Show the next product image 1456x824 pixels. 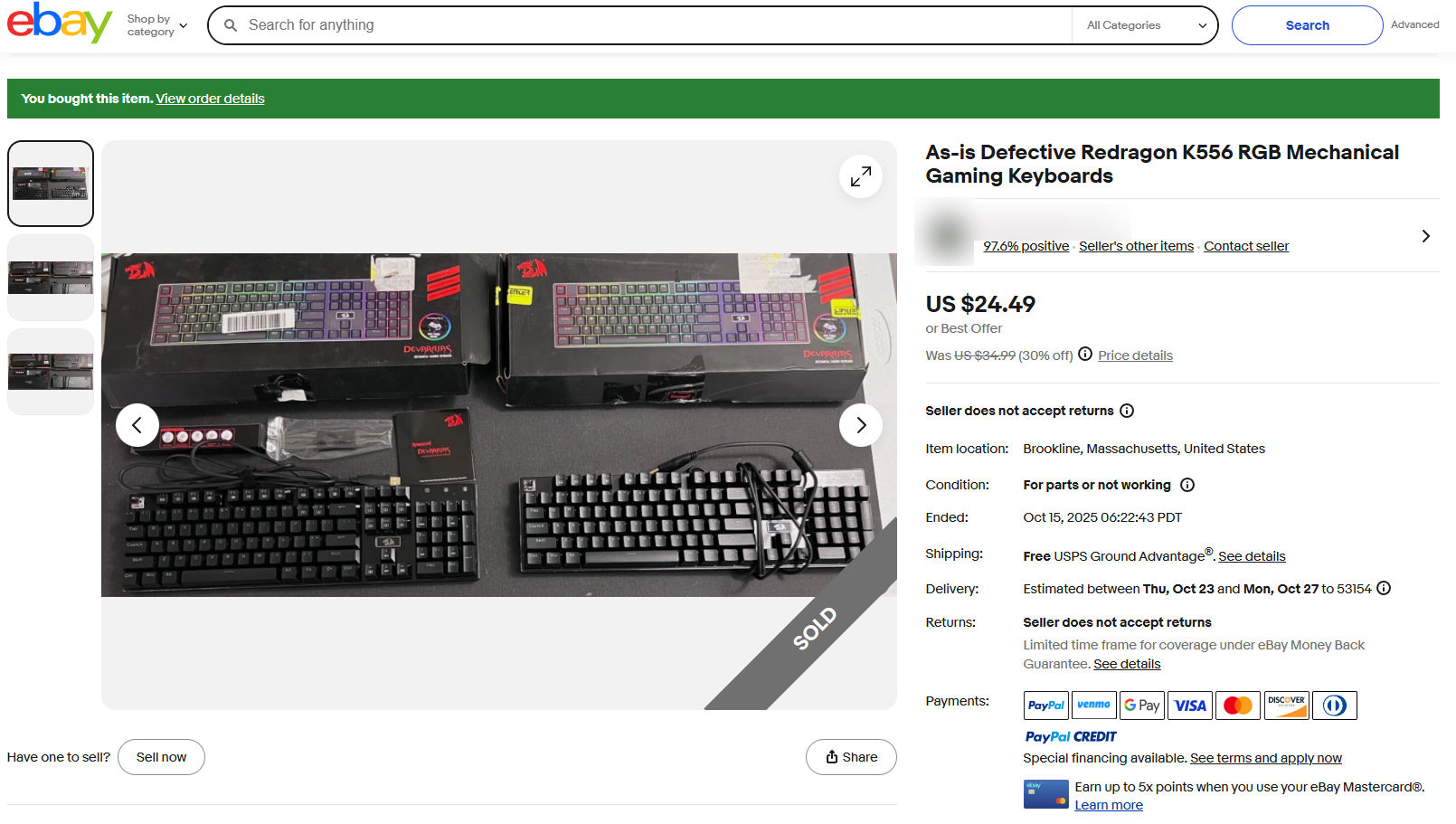pyautogui.click(x=861, y=425)
